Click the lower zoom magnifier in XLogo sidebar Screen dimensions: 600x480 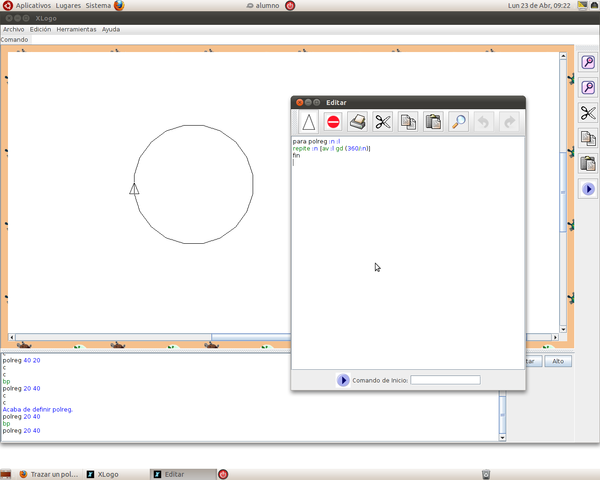click(588, 88)
